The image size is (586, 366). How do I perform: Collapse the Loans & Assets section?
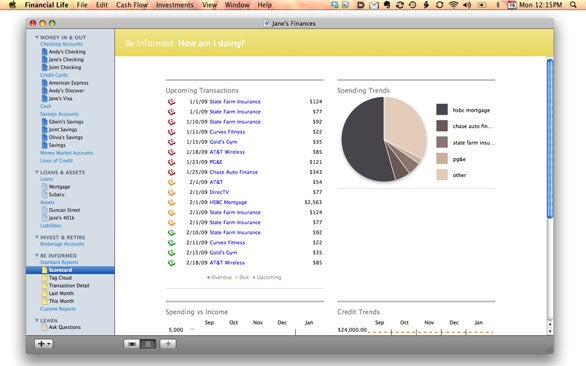[37, 172]
